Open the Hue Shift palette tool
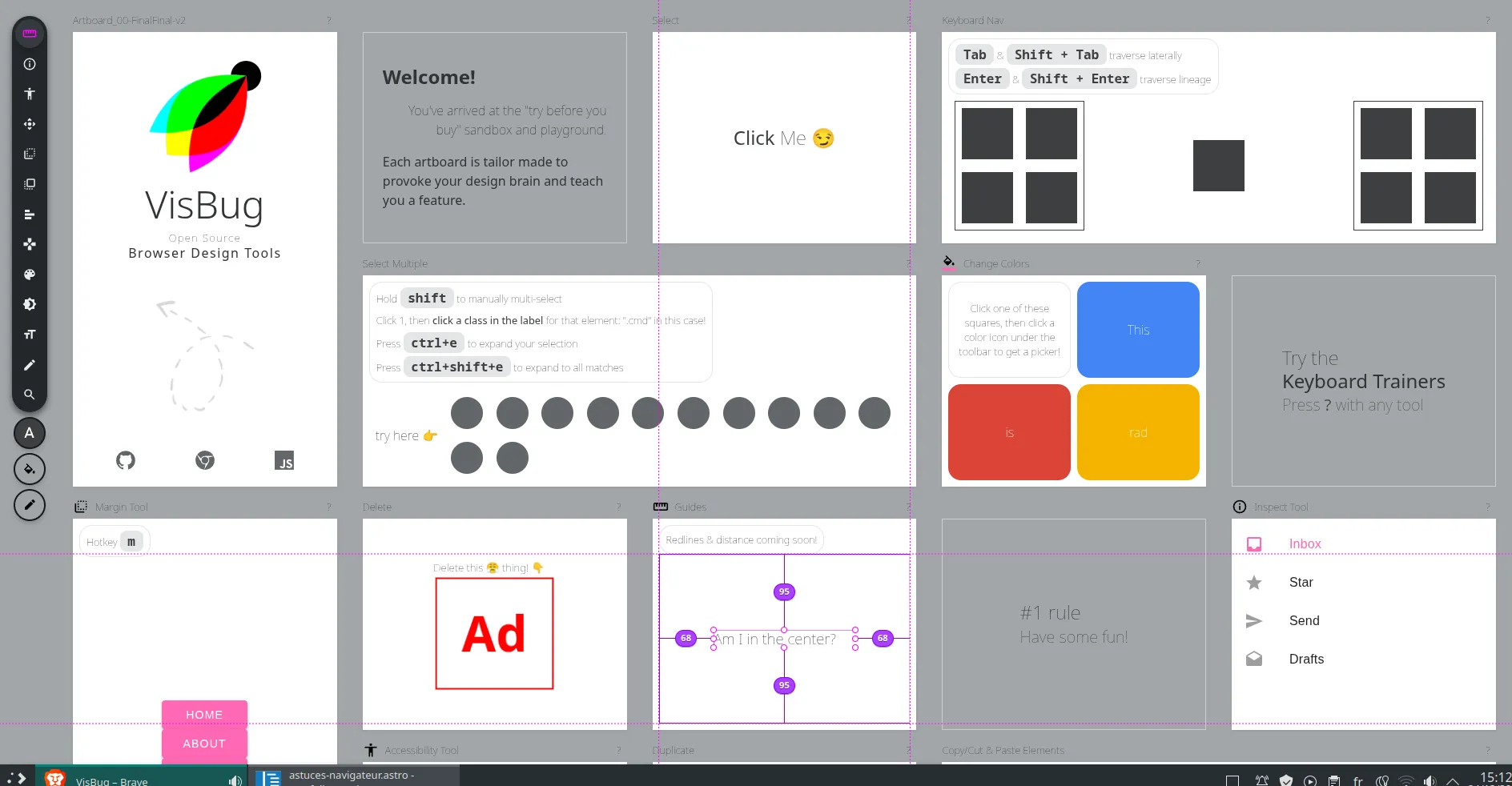Screen dimensions: 1512x786 (30, 275)
